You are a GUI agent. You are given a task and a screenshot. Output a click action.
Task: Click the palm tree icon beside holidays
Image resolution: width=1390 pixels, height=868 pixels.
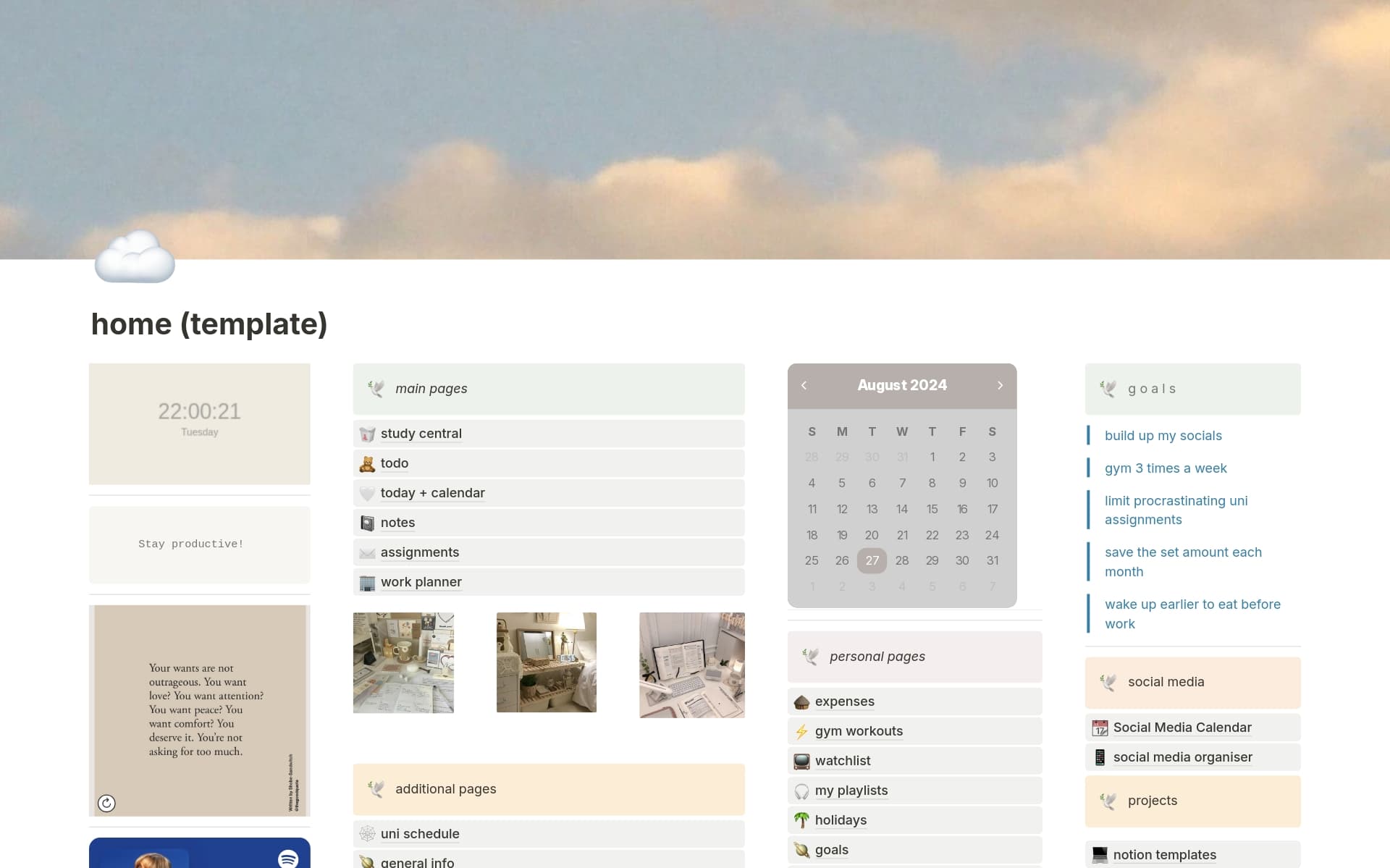(802, 820)
